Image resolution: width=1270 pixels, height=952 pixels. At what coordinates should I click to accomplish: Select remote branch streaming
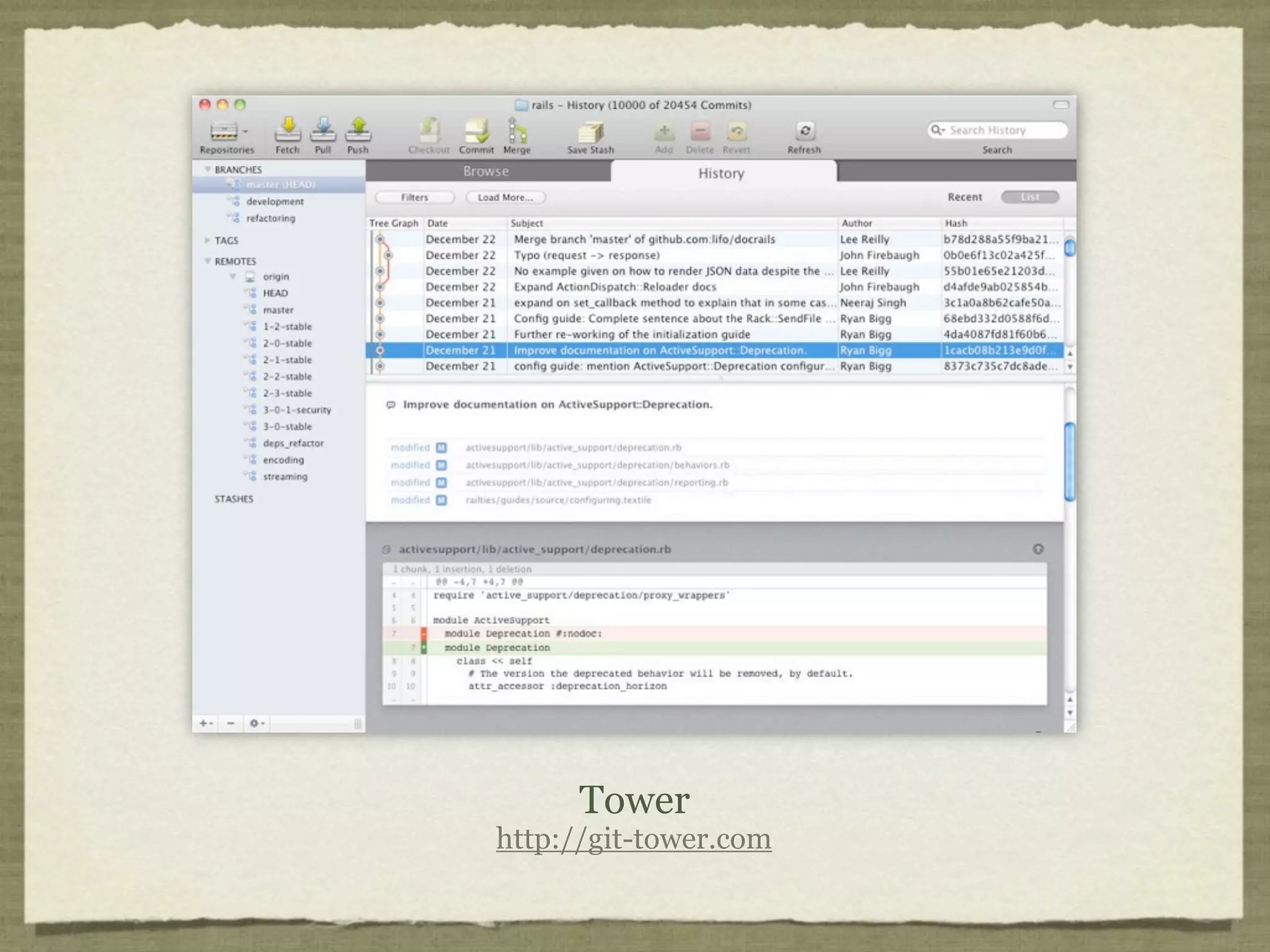click(x=285, y=477)
